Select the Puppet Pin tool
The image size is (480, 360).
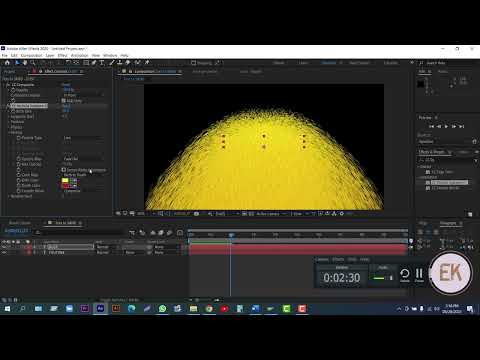[147, 63]
